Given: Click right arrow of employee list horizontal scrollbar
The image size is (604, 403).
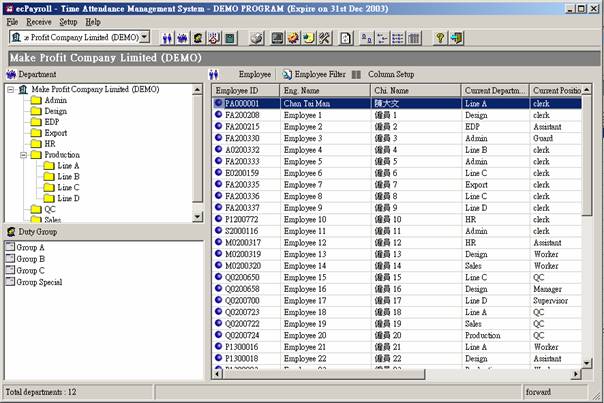Looking at the screenshot, I should click(576, 374).
